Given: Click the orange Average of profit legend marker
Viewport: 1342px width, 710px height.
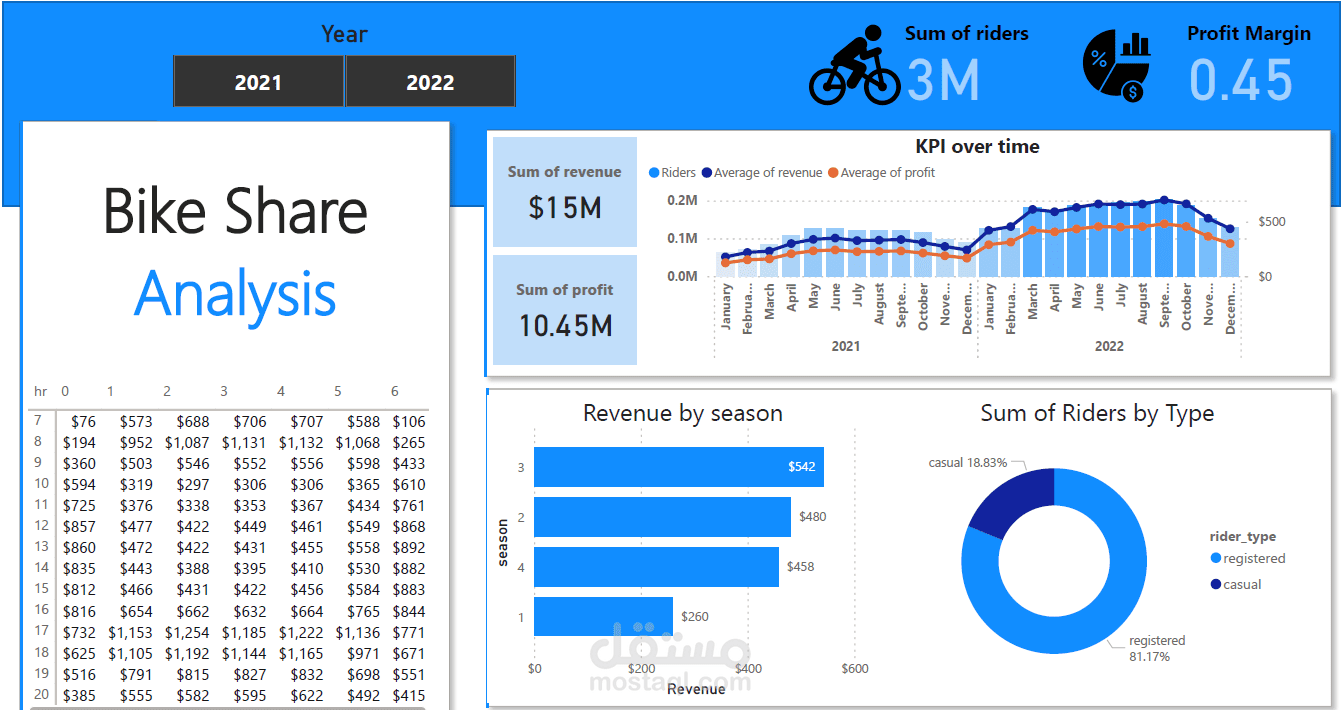Looking at the screenshot, I should pos(831,172).
